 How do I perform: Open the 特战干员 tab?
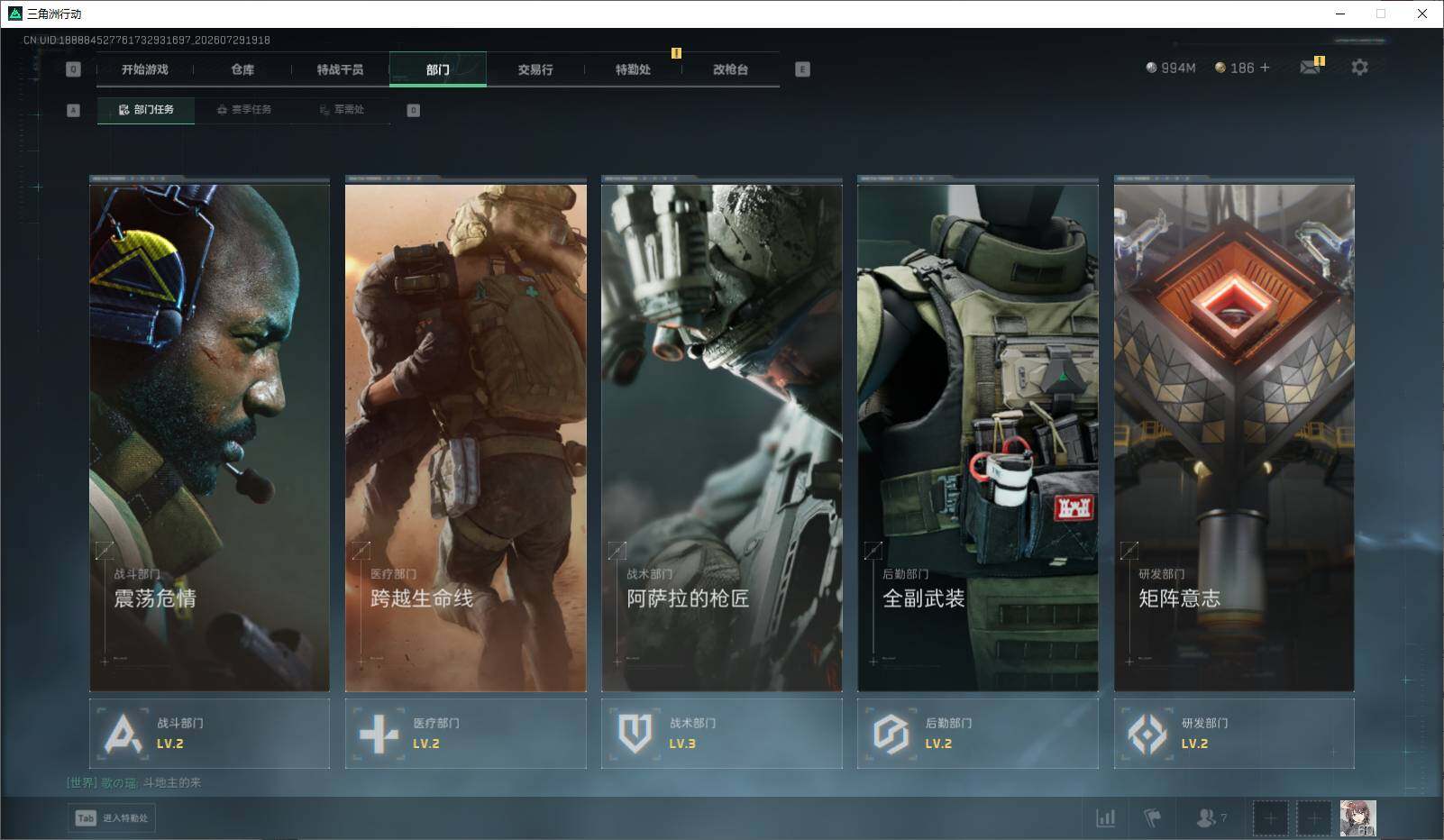340,69
